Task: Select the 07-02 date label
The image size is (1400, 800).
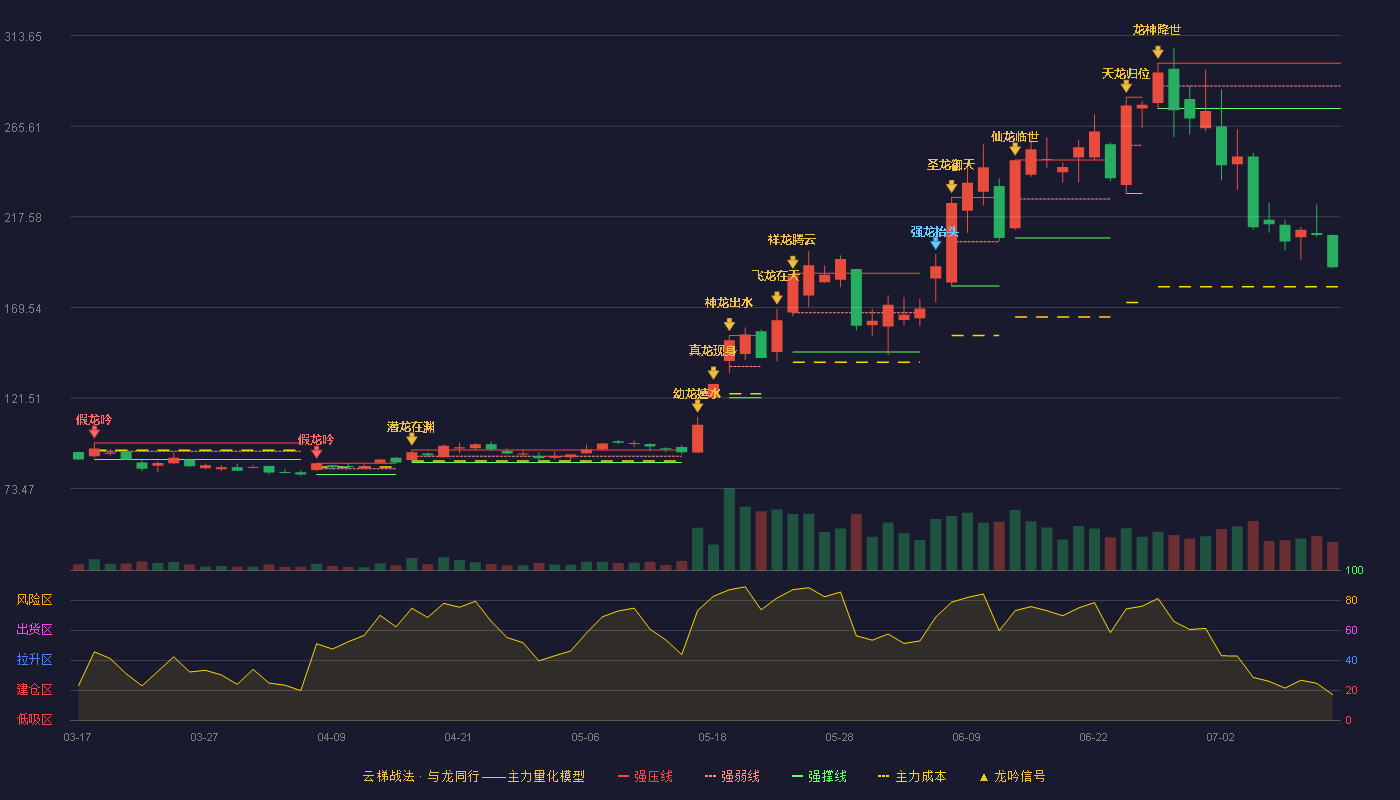Action: [1220, 737]
